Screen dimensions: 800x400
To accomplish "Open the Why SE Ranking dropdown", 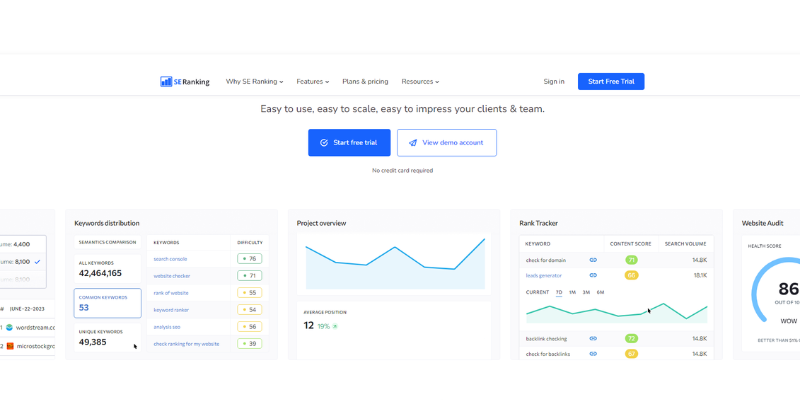I will point(254,82).
